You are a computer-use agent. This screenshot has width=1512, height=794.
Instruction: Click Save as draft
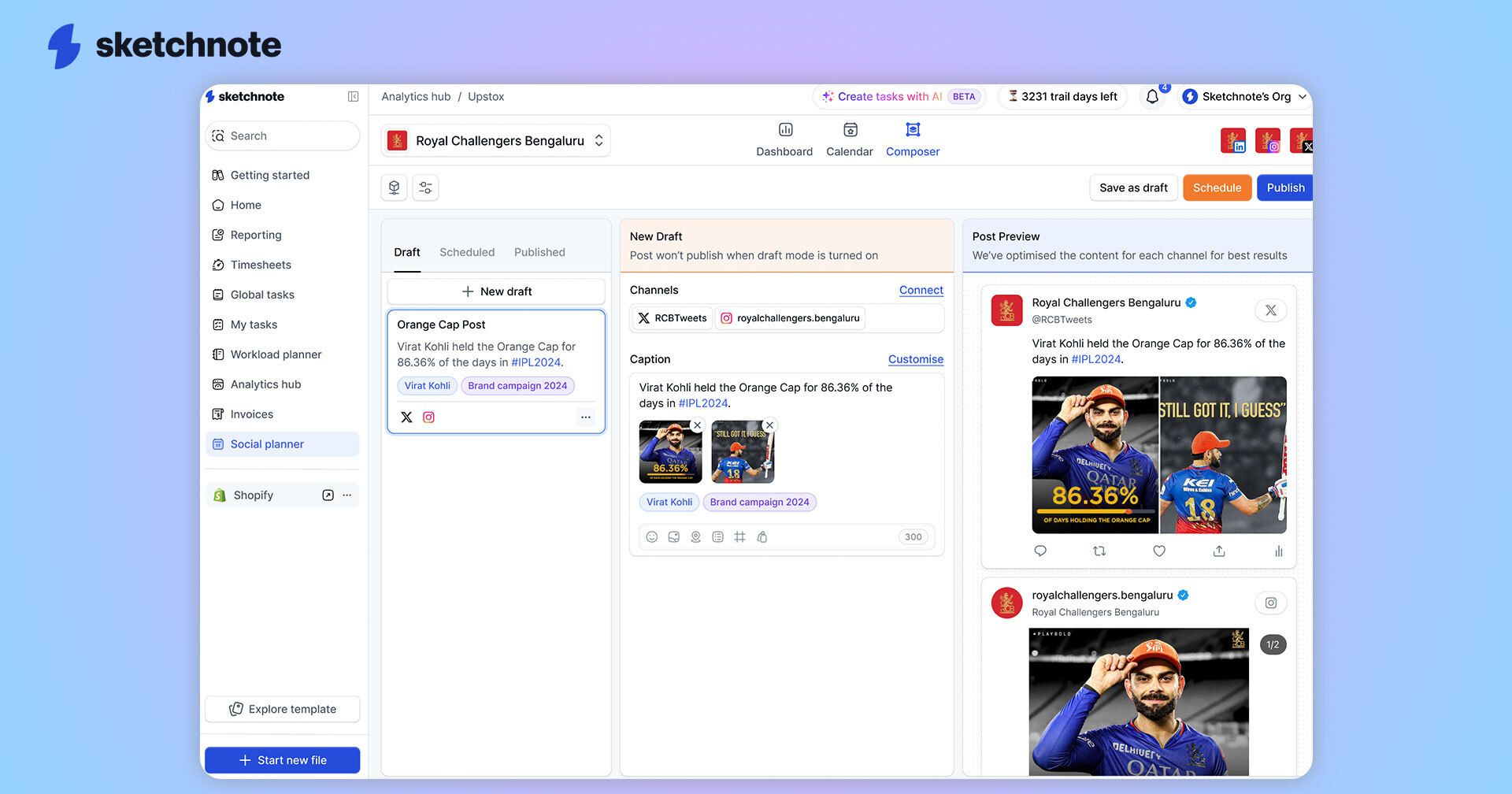point(1133,187)
